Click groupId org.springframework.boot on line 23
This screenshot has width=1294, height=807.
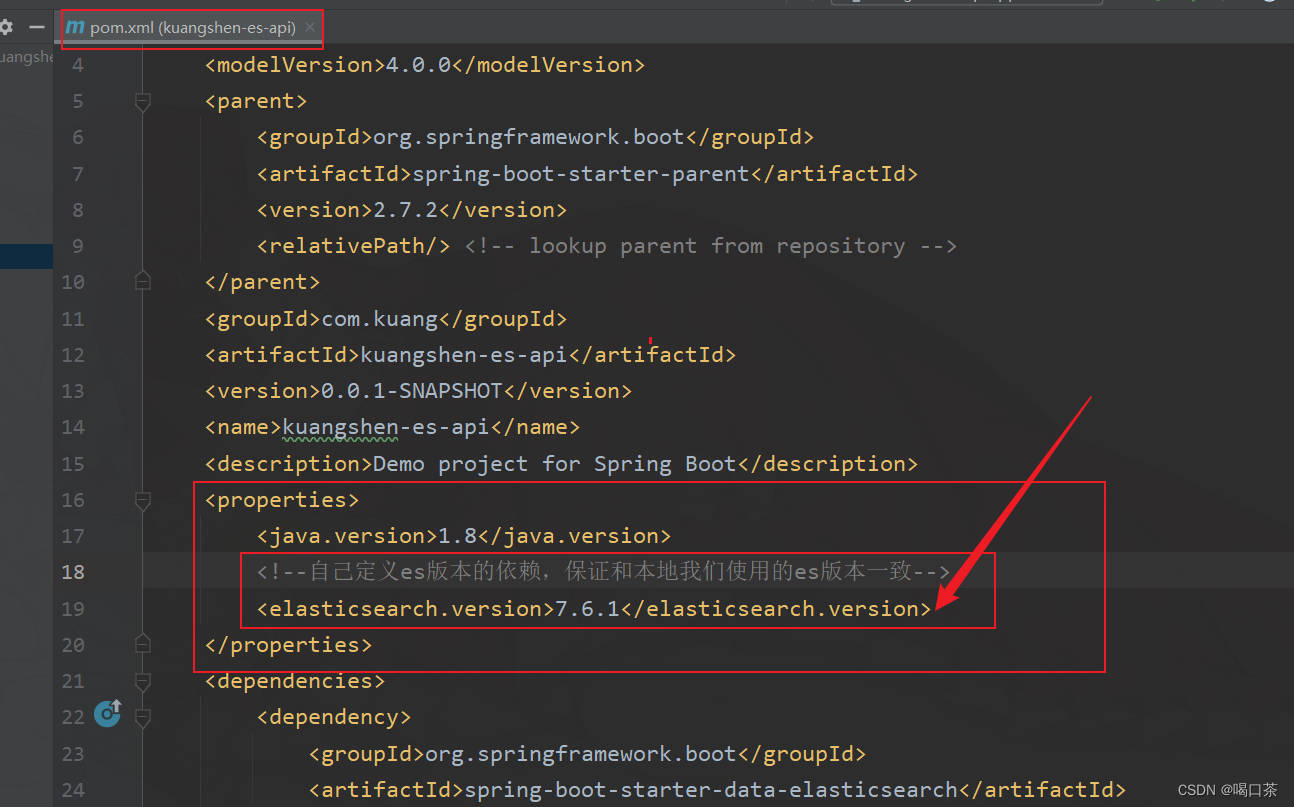point(587,754)
